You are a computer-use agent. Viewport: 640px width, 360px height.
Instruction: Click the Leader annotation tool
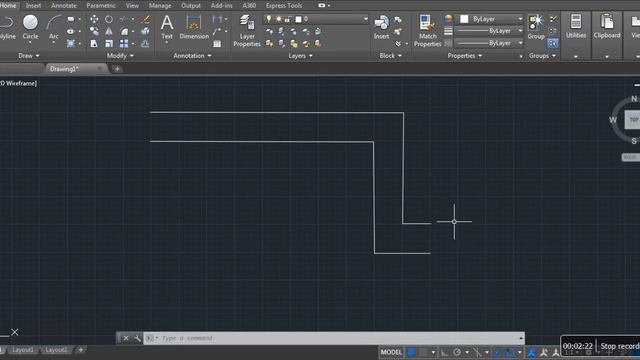pyautogui.click(x=217, y=31)
